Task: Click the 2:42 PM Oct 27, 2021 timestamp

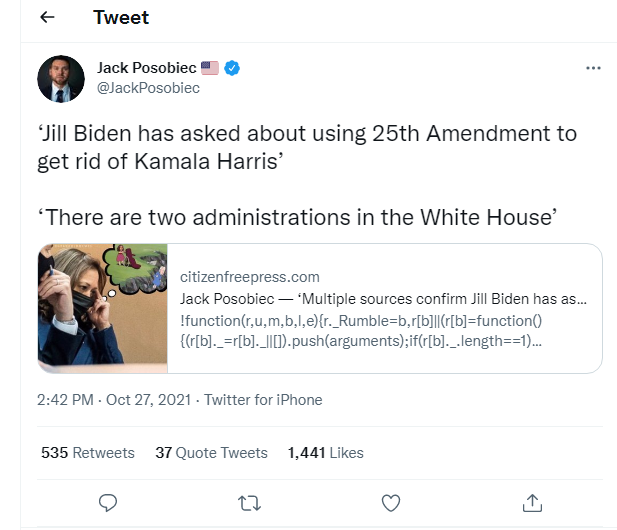Action: [114, 400]
